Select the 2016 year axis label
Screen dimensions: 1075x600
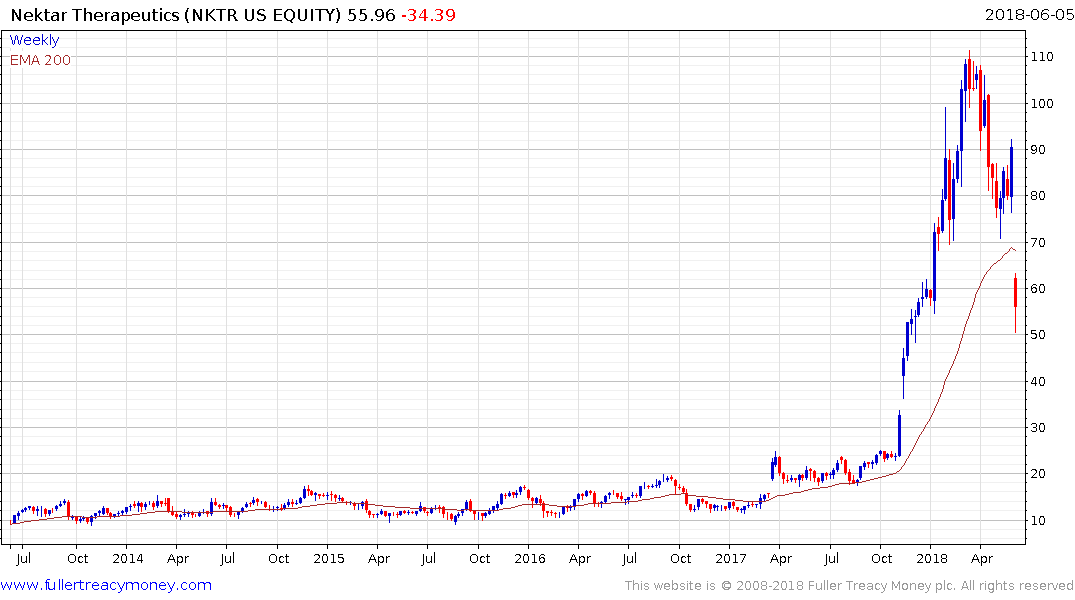(529, 559)
